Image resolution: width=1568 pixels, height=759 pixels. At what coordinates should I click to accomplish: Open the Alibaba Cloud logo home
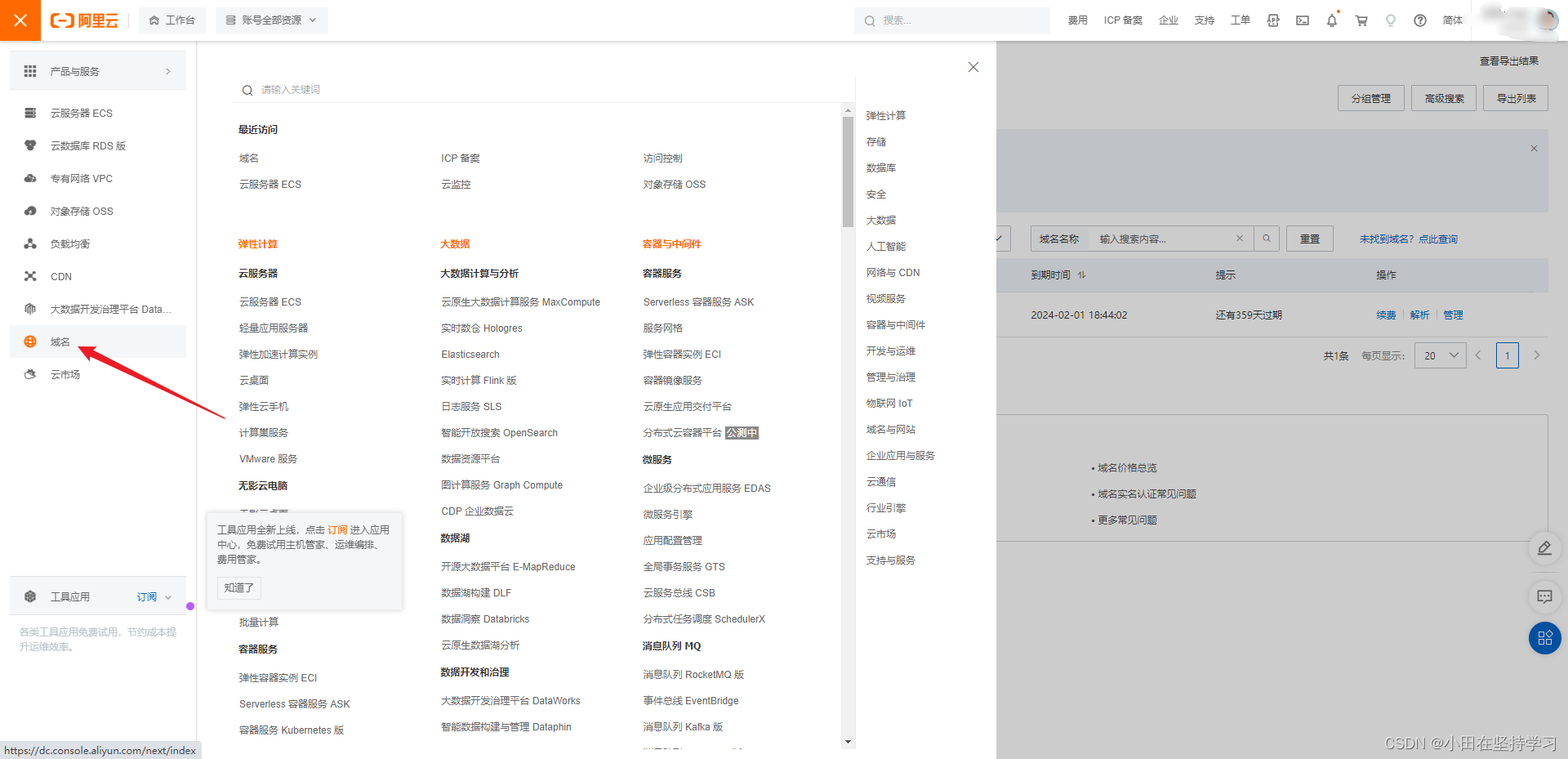click(x=84, y=20)
